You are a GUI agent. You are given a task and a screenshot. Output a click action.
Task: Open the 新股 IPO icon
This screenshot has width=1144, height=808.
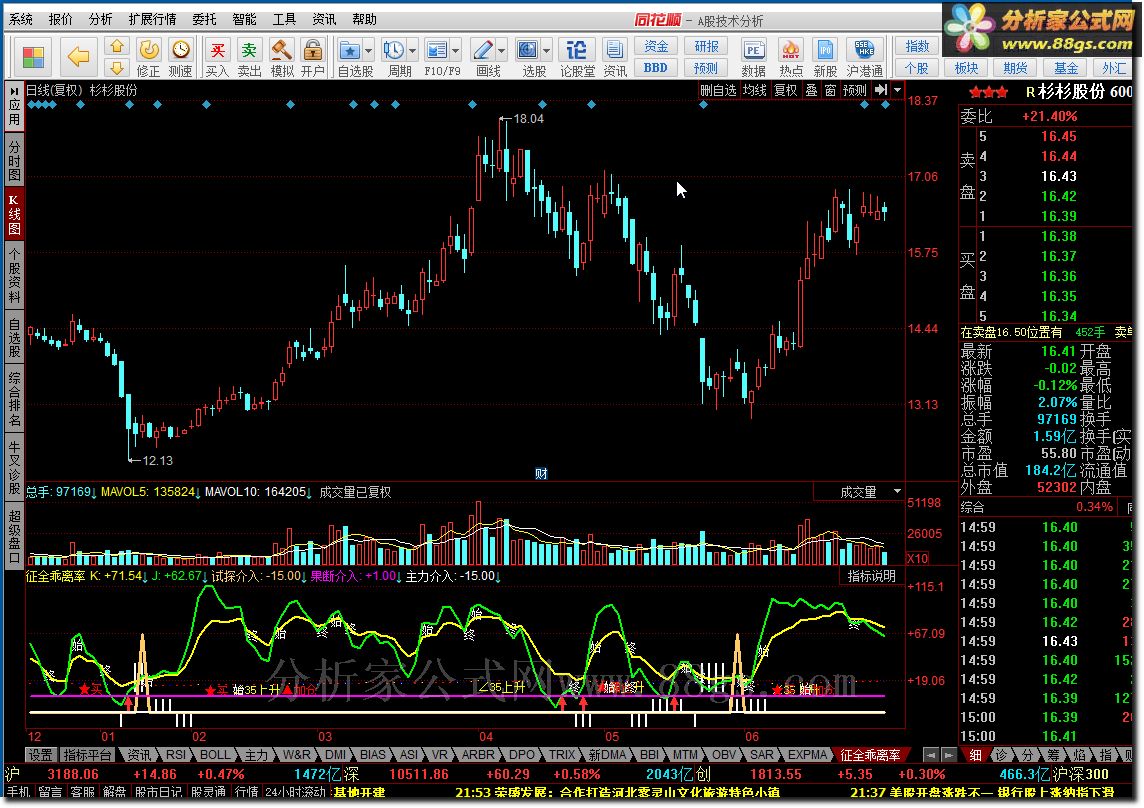[825, 50]
